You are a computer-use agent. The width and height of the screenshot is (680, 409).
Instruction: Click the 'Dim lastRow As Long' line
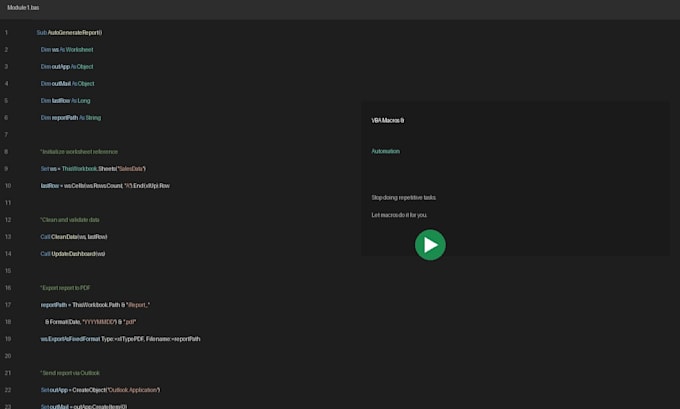(x=65, y=101)
